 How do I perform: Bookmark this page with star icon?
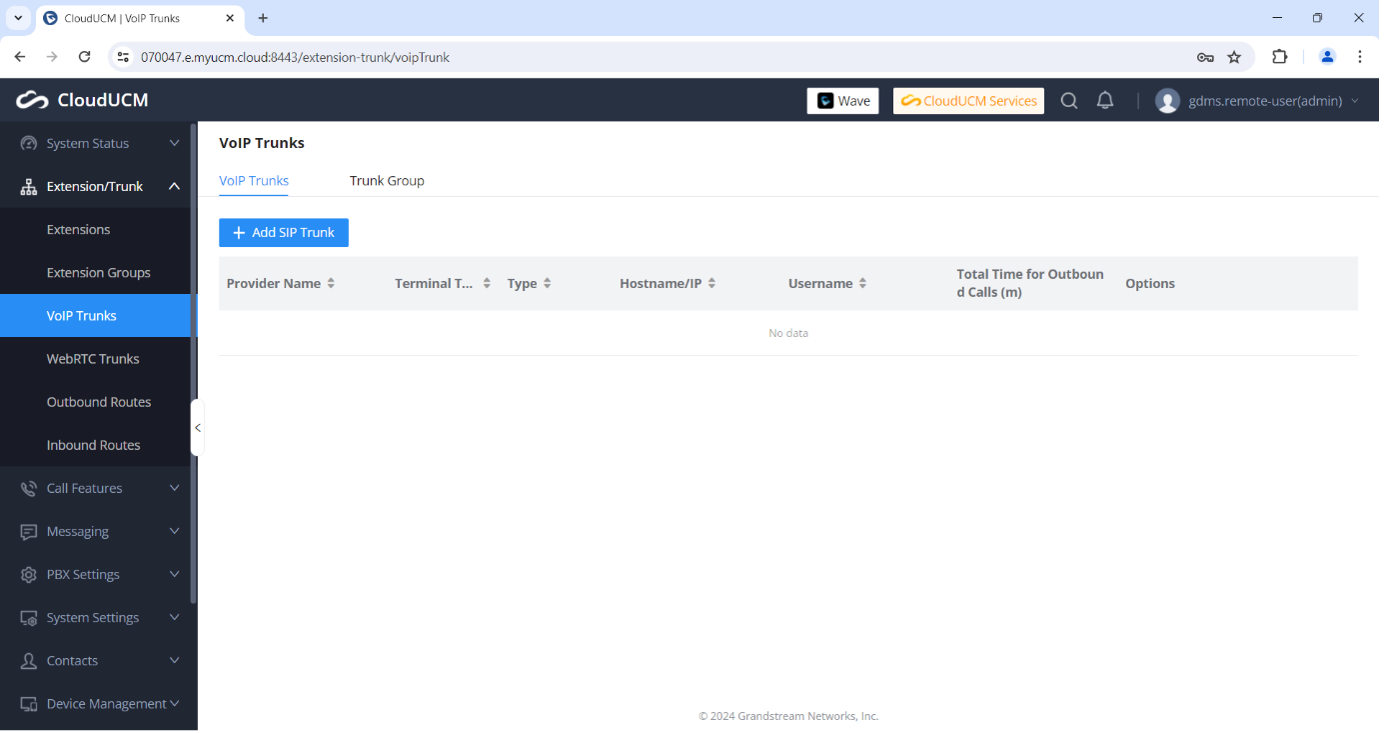pyautogui.click(x=1234, y=57)
